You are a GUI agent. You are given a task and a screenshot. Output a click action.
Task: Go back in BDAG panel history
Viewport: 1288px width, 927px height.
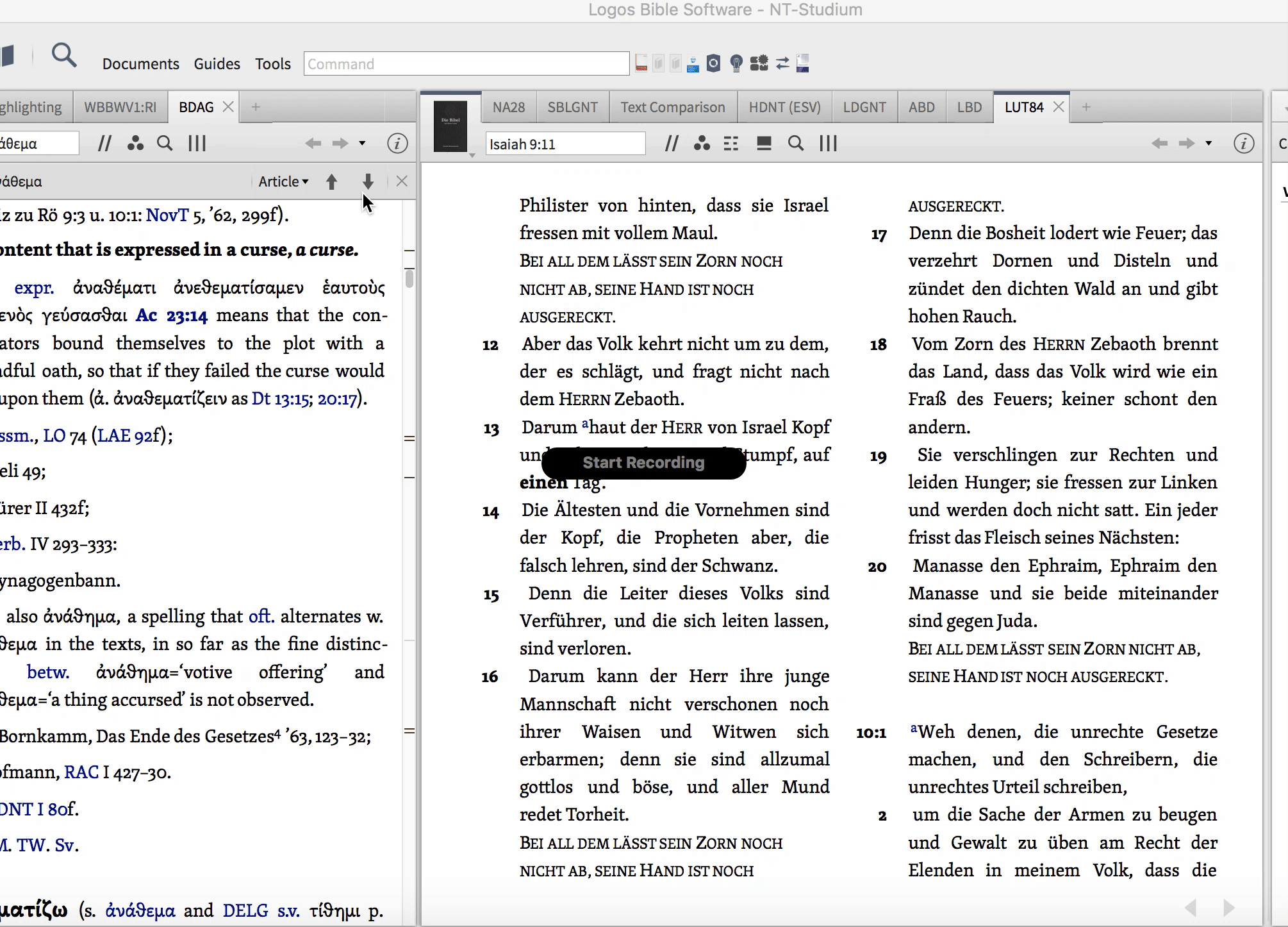tap(313, 144)
